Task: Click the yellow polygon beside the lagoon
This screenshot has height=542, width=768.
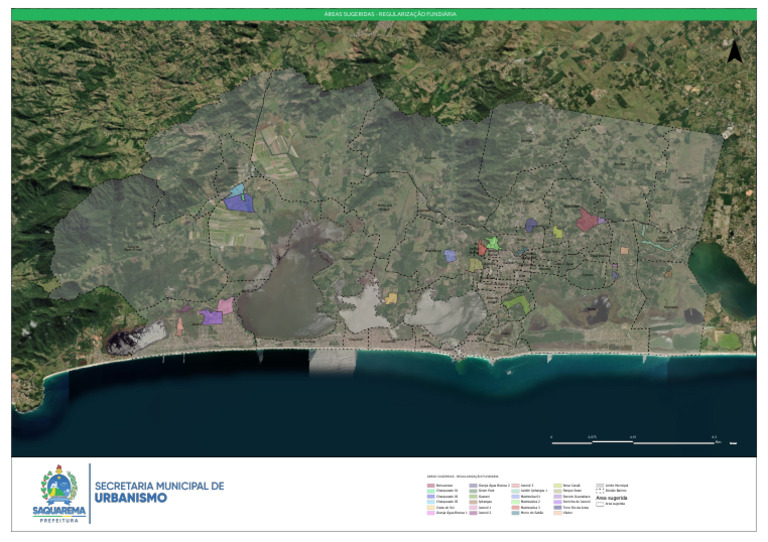Action: 392,298
